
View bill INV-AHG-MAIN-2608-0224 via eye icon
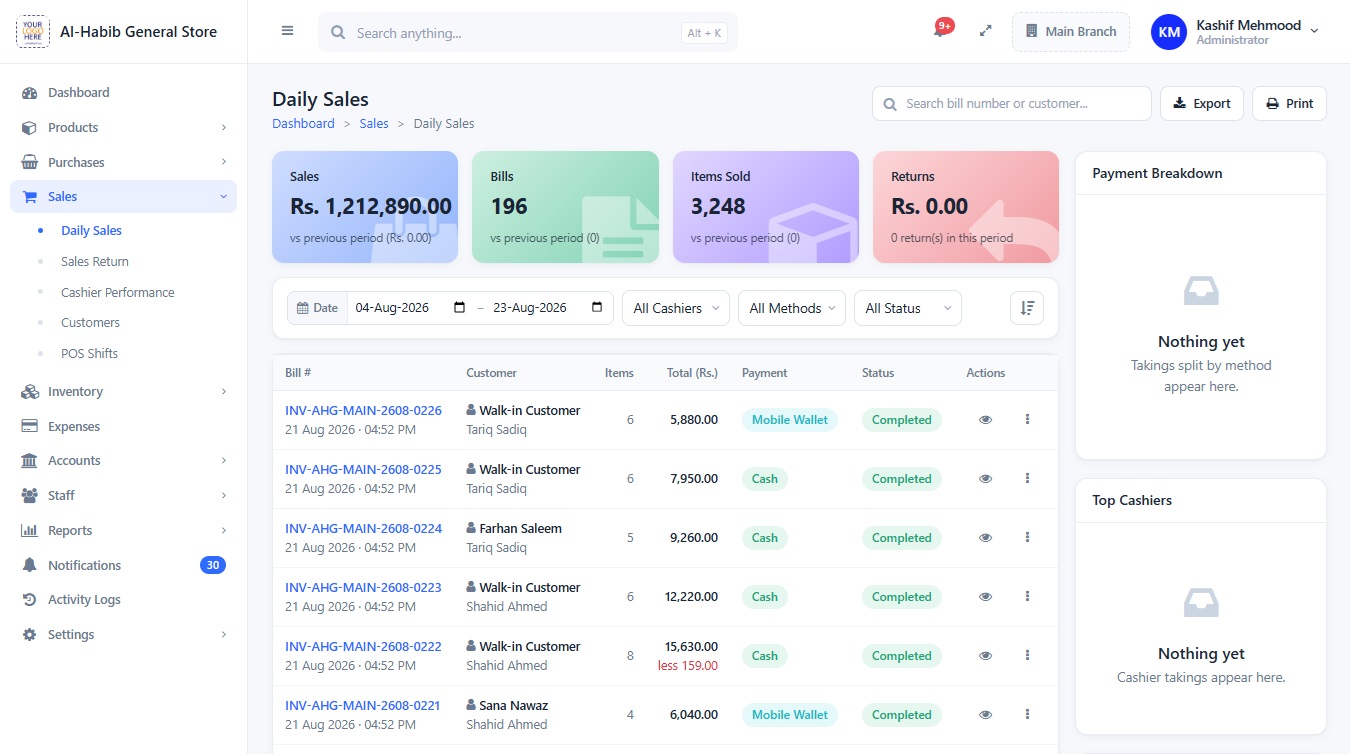(985, 538)
